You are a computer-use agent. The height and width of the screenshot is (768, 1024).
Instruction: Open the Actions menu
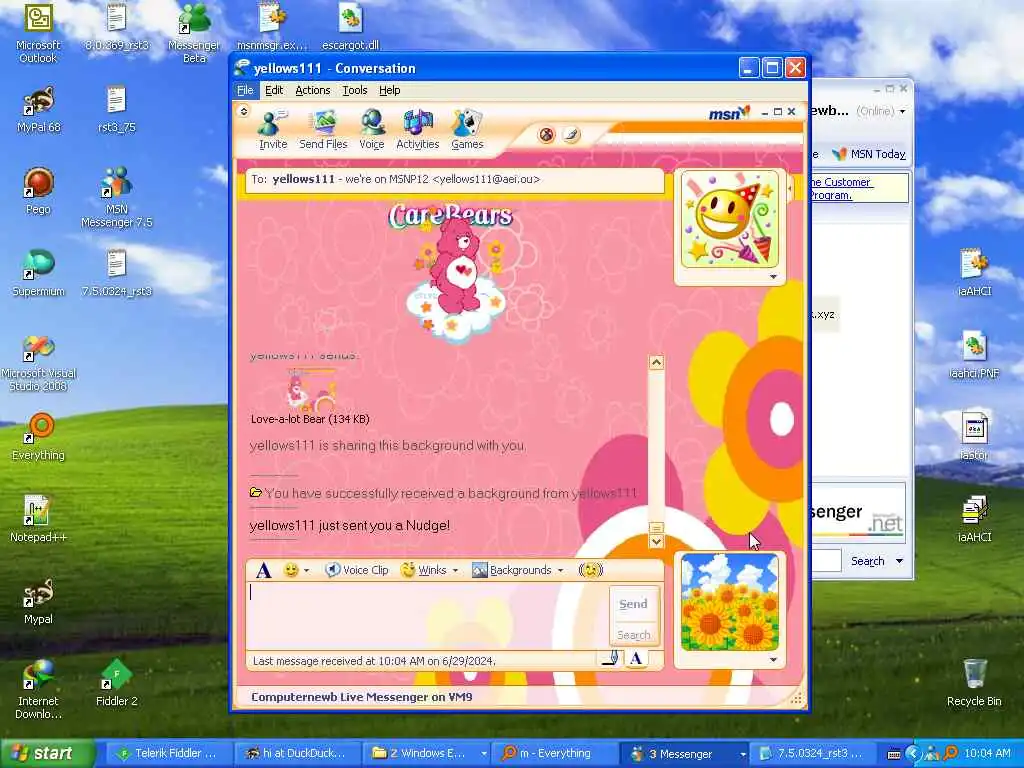(312, 90)
